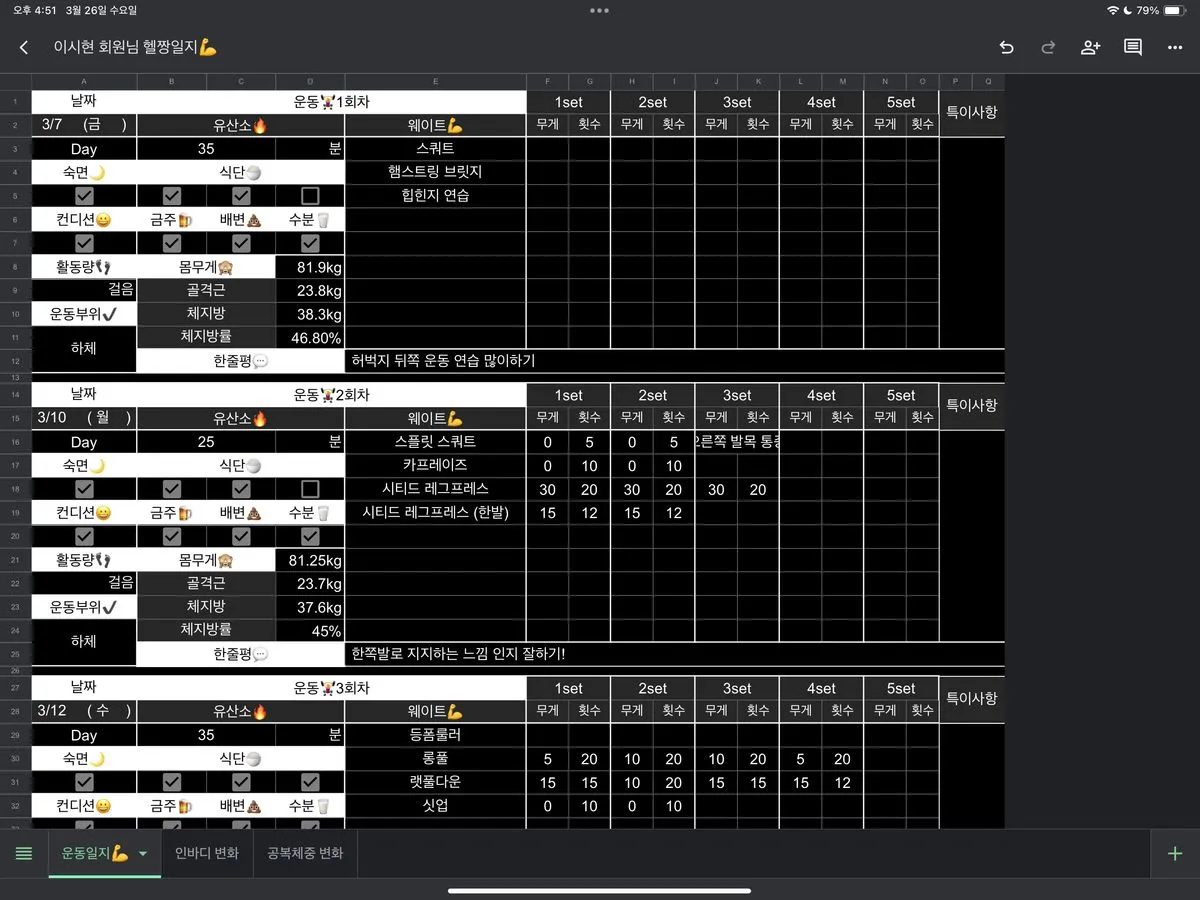The height and width of the screenshot is (900, 1200).
Task: Switch to the 공복체중 변화 tab
Action: 305,853
